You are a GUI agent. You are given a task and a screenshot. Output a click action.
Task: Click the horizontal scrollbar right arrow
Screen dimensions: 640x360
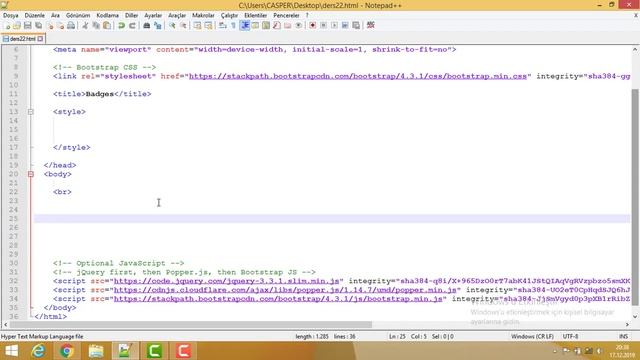(627, 324)
